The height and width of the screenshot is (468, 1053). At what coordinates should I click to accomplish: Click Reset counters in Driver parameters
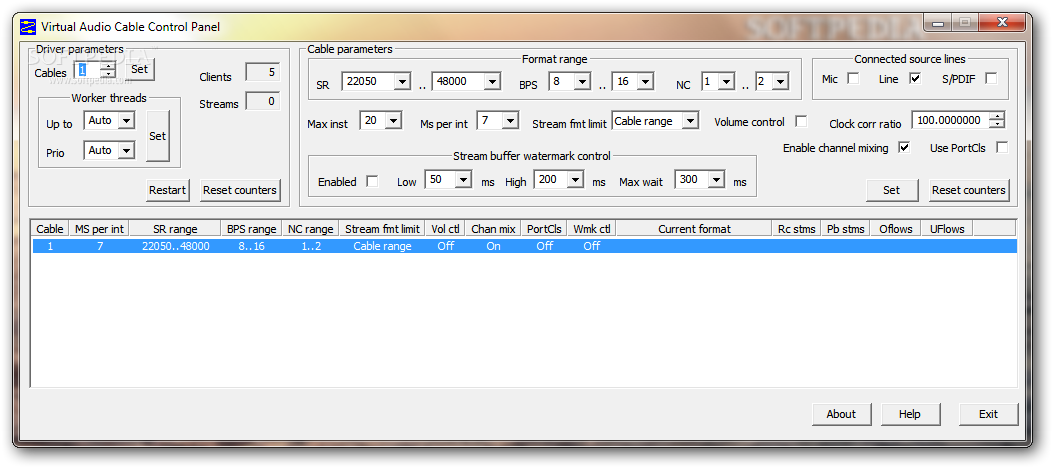tap(240, 190)
